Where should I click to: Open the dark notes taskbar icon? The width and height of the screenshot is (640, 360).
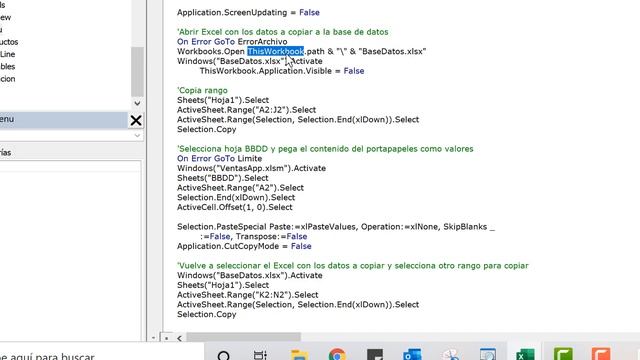374,354
